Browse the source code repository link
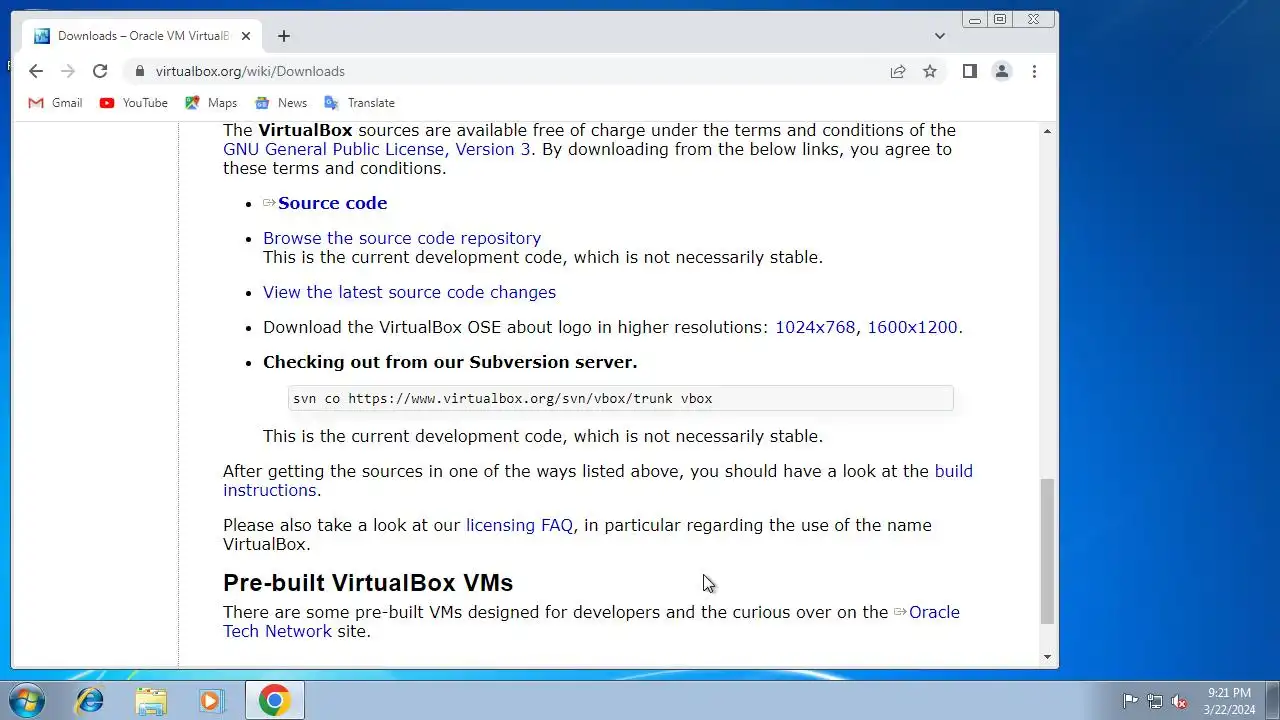Viewport: 1280px width, 720px height. pos(402,238)
